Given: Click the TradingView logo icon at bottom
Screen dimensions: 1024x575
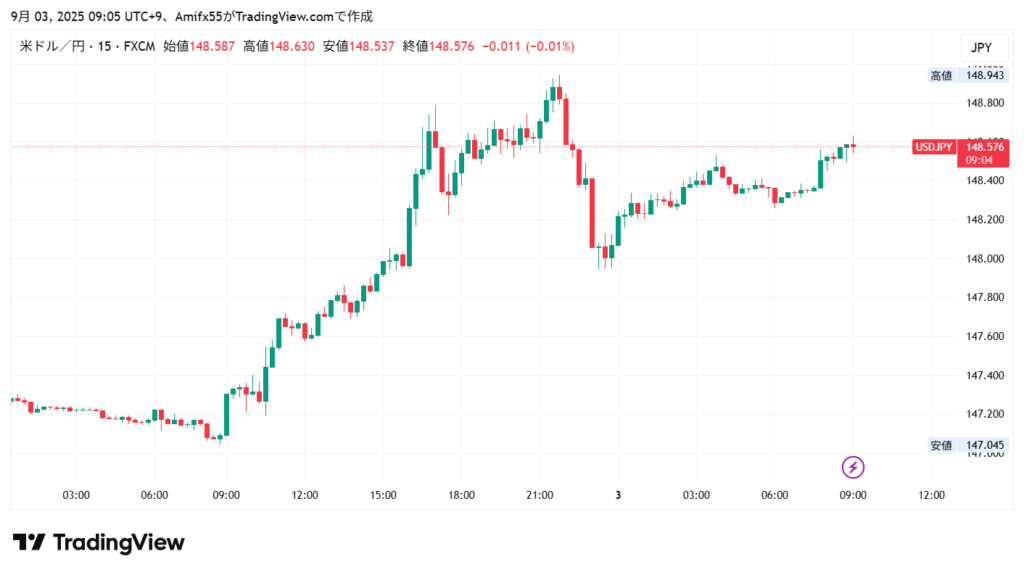Looking at the screenshot, I should coord(30,543).
